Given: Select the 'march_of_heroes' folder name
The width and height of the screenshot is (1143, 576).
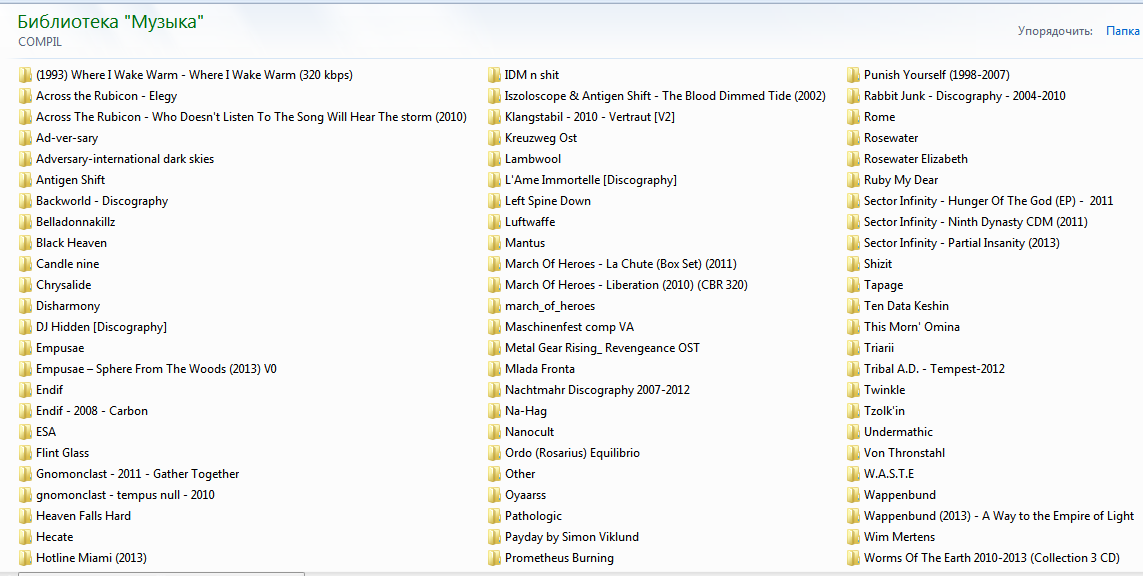Looking at the screenshot, I should point(550,306).
